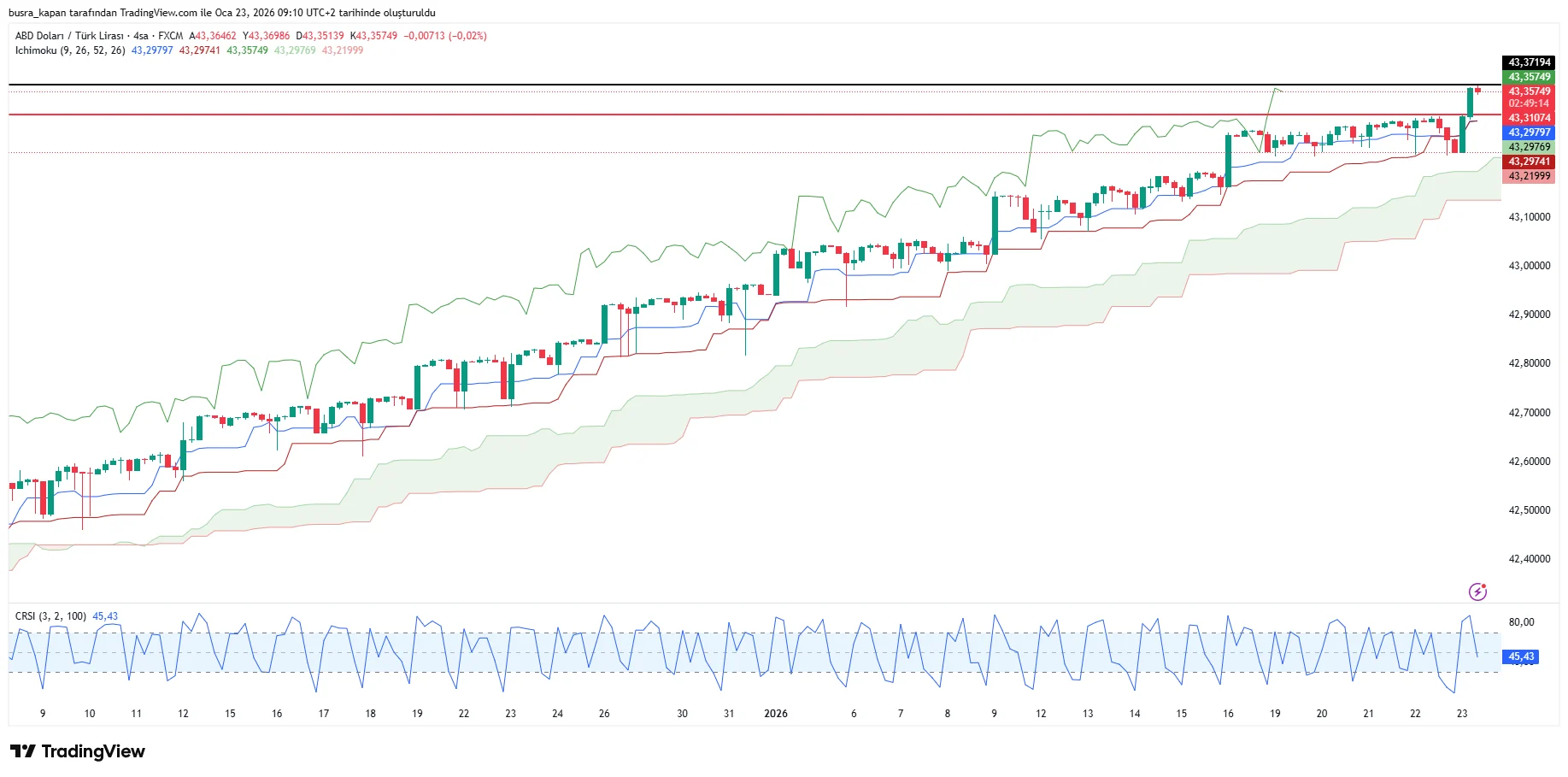Select date 23 on the time axis

pos(1461,714)
